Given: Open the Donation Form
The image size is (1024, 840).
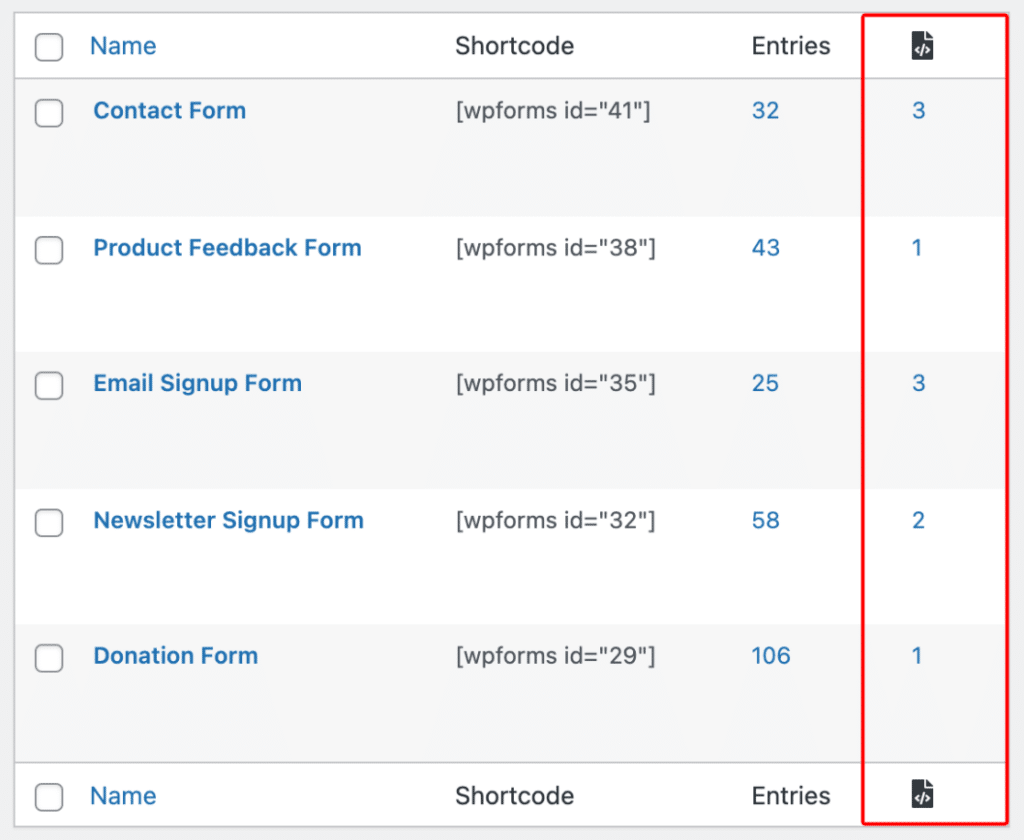Looking at the screenshot, I should click(x=175, y=656).
